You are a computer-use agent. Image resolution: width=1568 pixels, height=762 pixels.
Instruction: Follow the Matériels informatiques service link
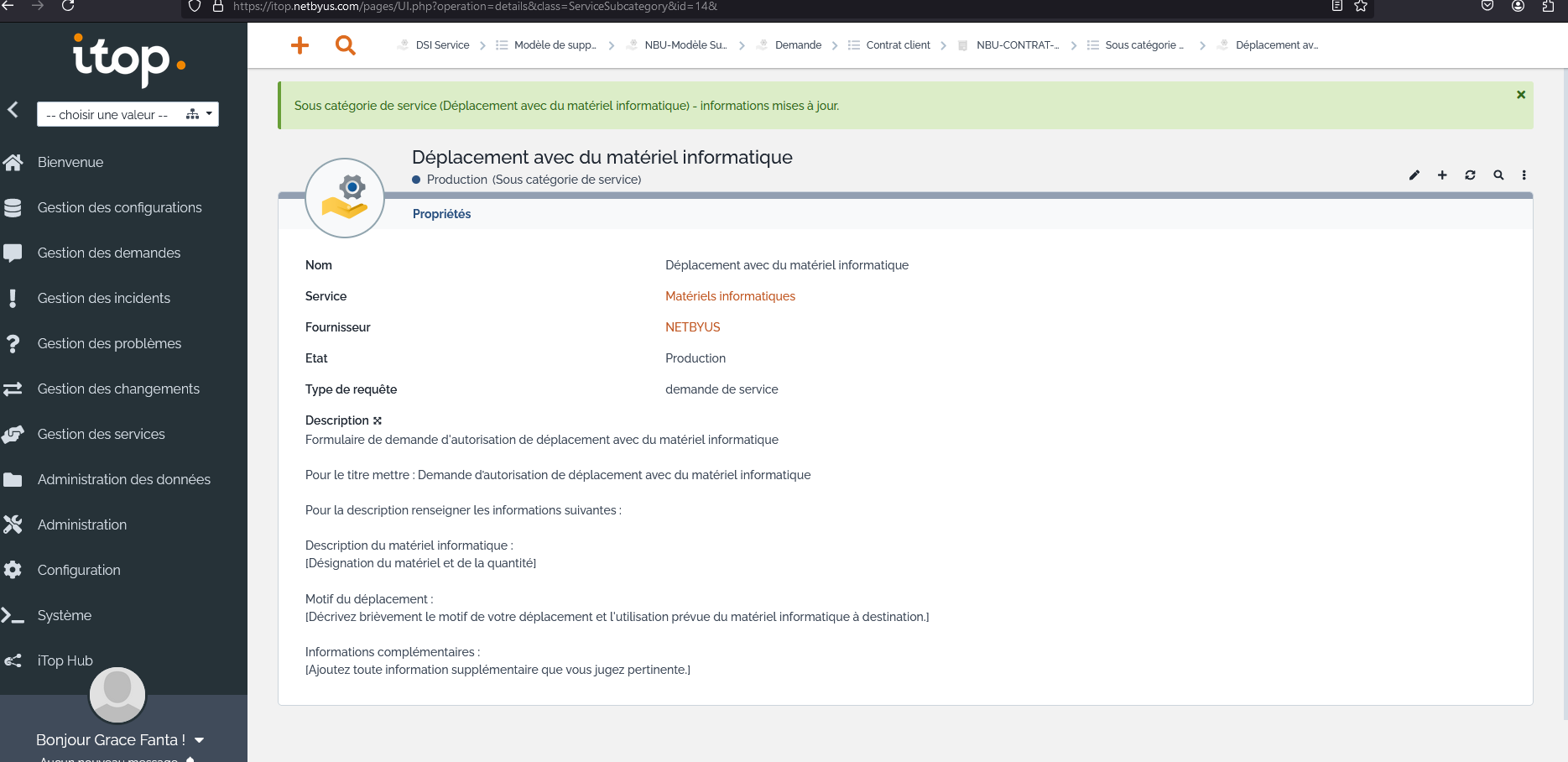(x=730, y=296)
